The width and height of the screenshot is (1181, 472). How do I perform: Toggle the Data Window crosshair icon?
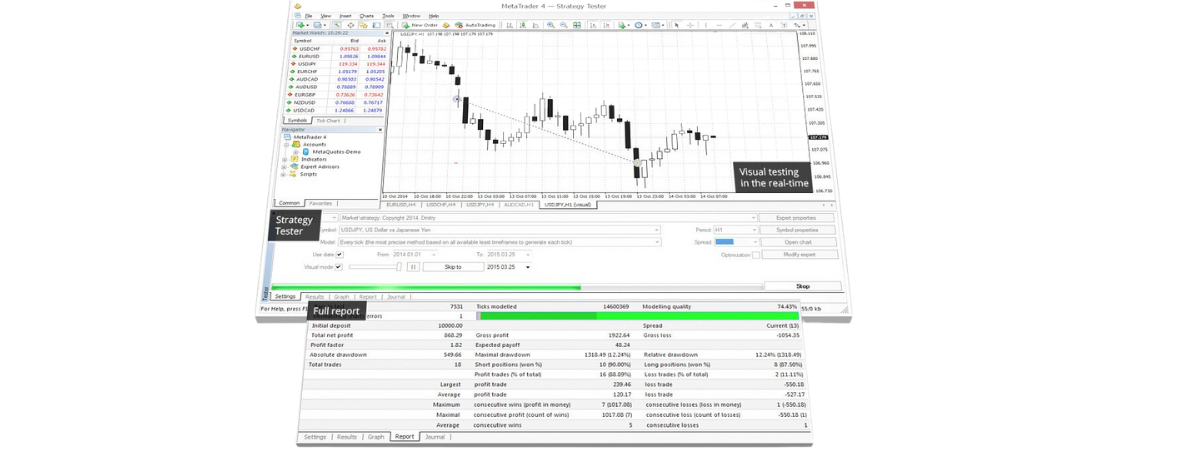click(351, 25)
